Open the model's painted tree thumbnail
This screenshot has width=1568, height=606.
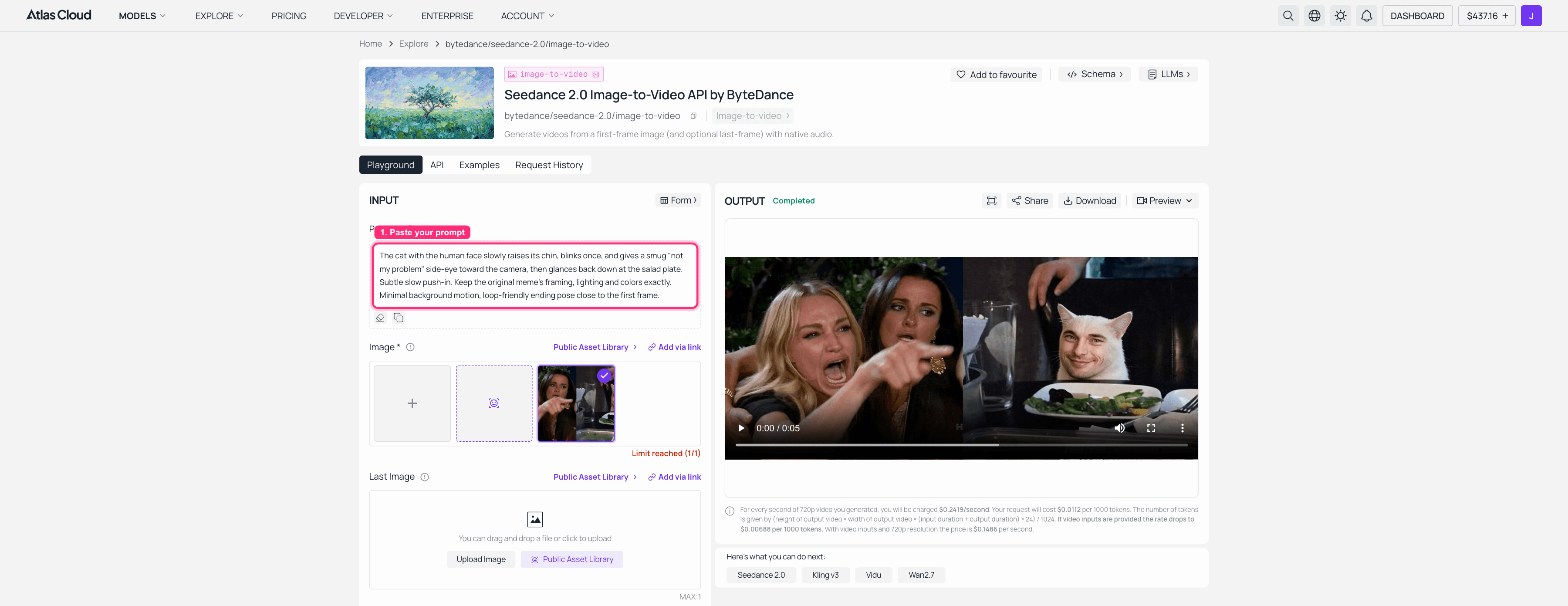[x=429, y=103]
